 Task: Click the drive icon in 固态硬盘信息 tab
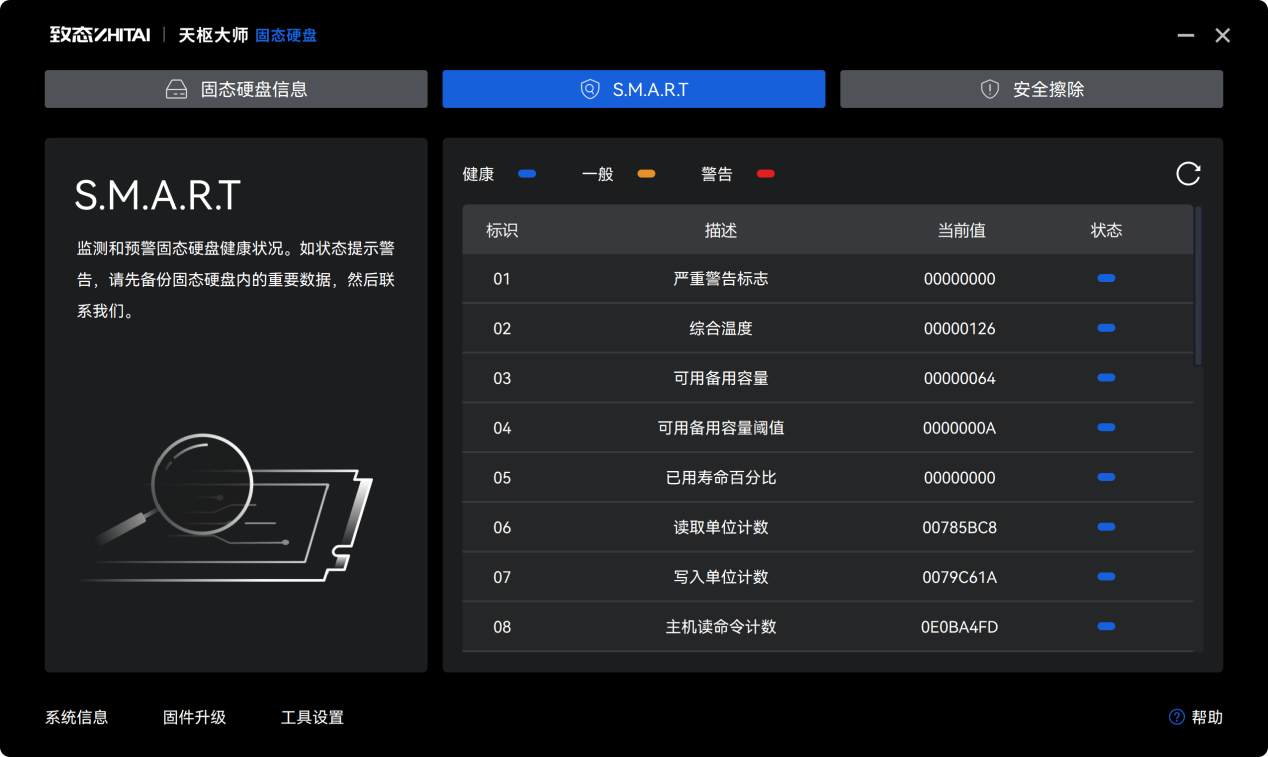[177, 89]
